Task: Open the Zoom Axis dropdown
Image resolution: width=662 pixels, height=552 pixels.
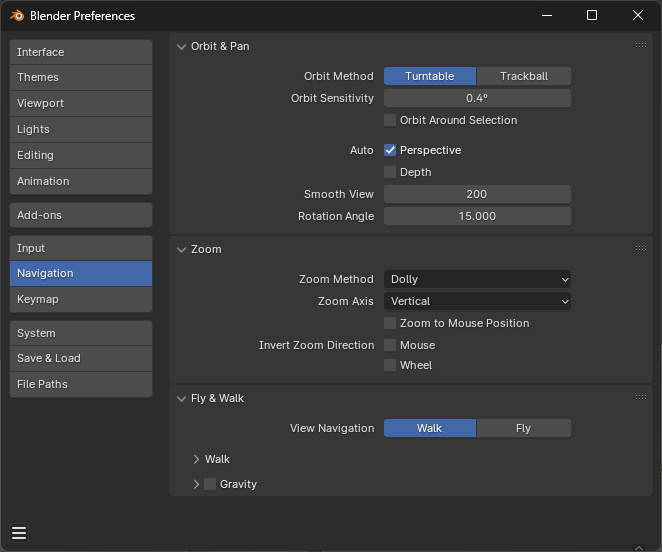Action: click(x=477, y=301)
